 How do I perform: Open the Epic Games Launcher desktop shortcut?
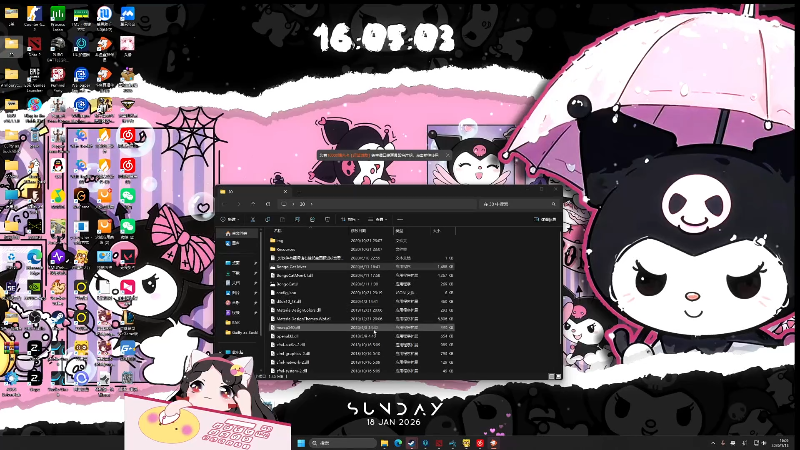[34, 75]
